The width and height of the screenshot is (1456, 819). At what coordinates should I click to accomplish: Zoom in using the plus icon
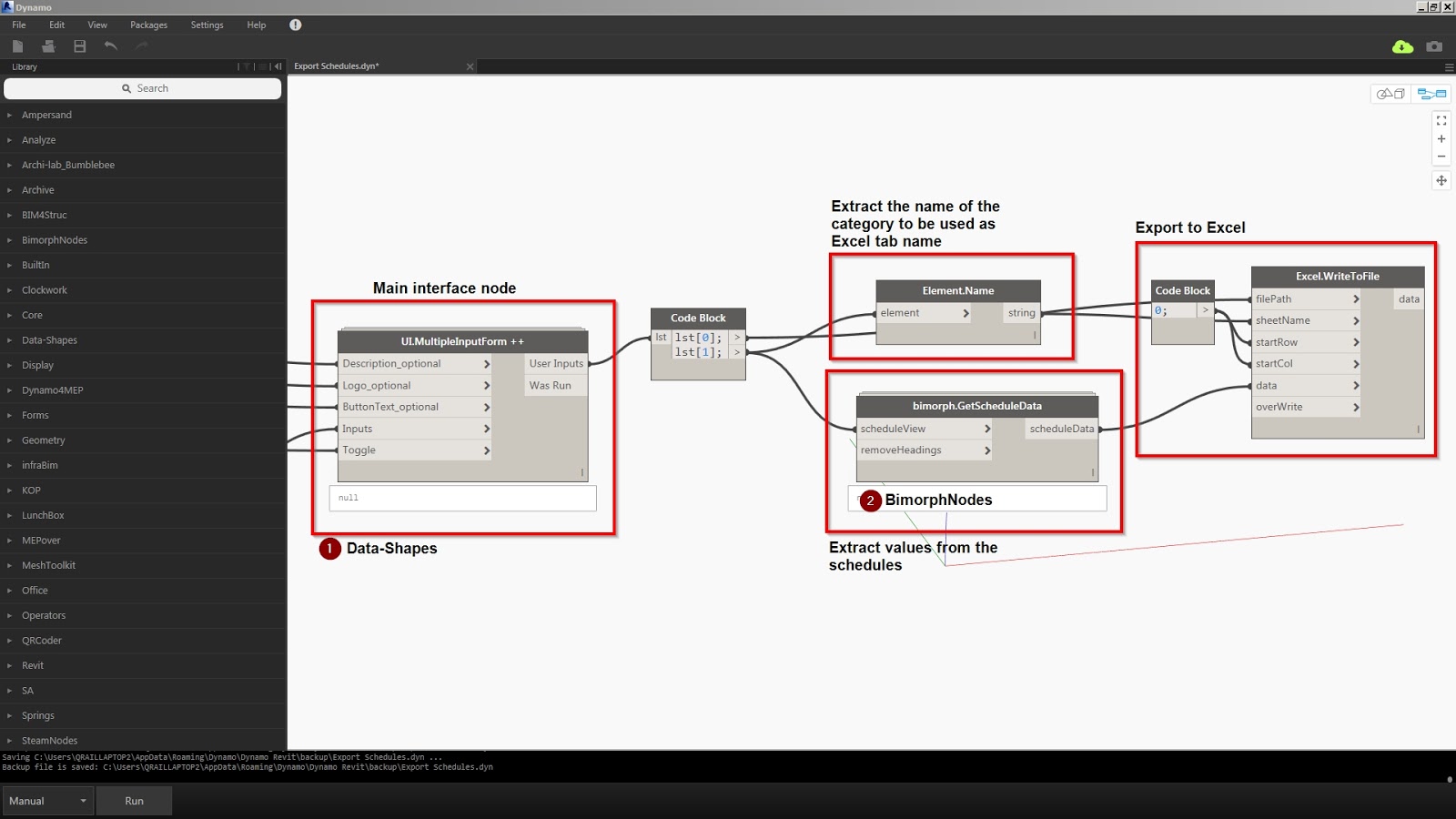[x=1441, y=137]
